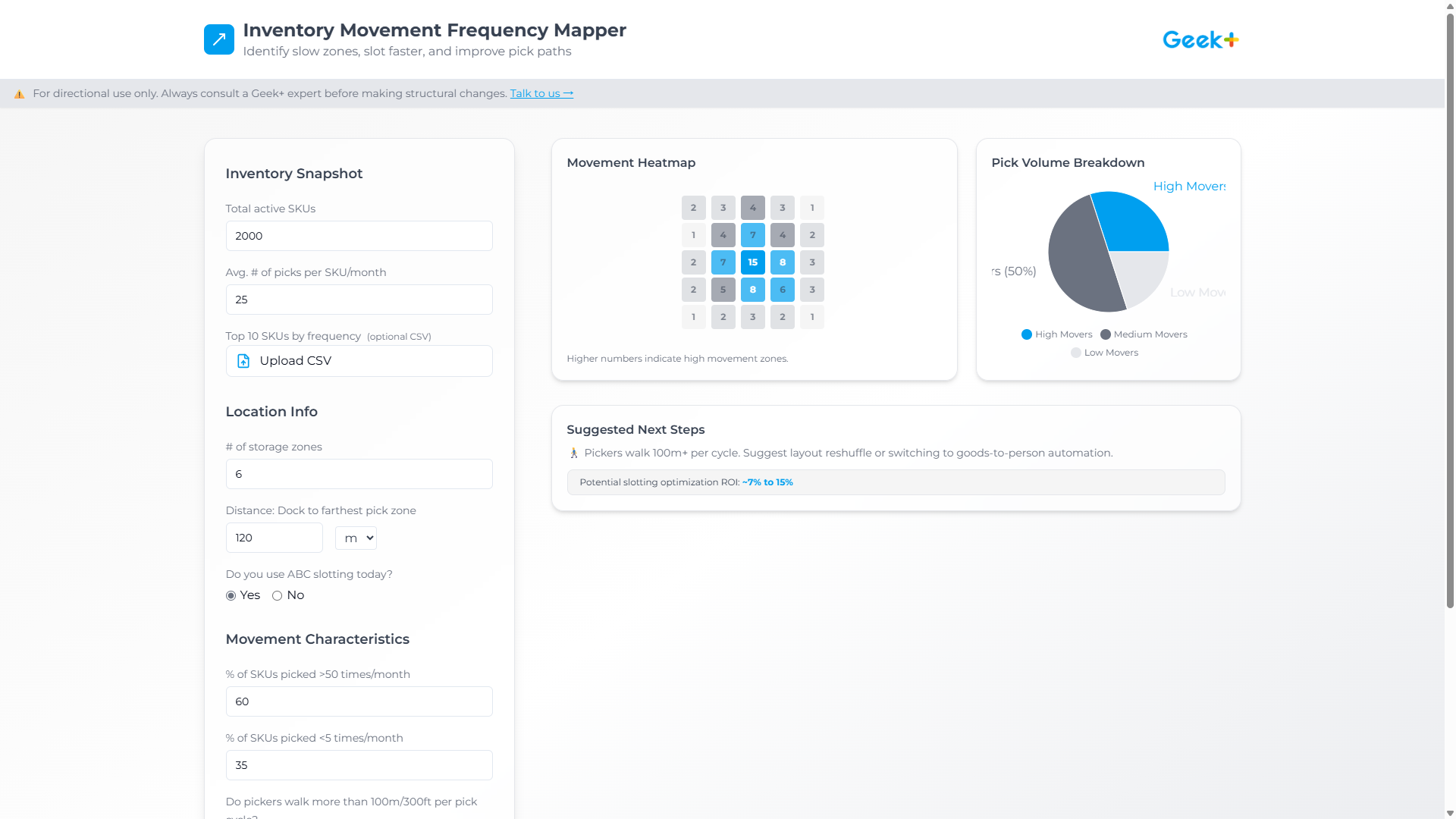Click the Total active SKUs input field
Image resolution: width=1456 pixels, height=819 pixels.
pyautogui.click(x=359, y=236)
